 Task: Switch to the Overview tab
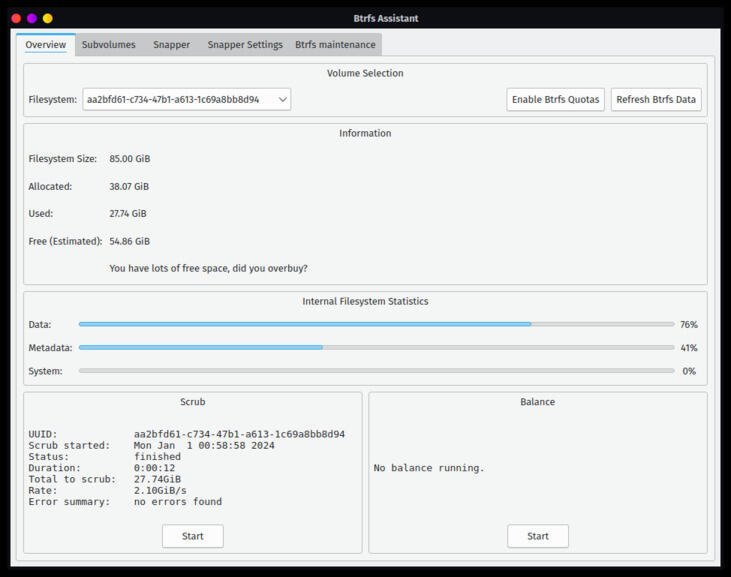pyautogui.click(x=46, y=45)
